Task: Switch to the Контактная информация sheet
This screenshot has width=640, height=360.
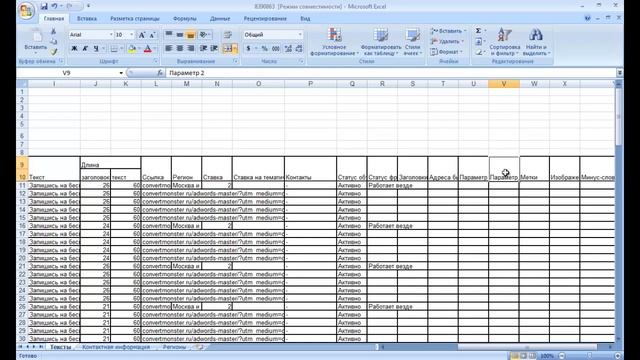Action: pos(116,347)
